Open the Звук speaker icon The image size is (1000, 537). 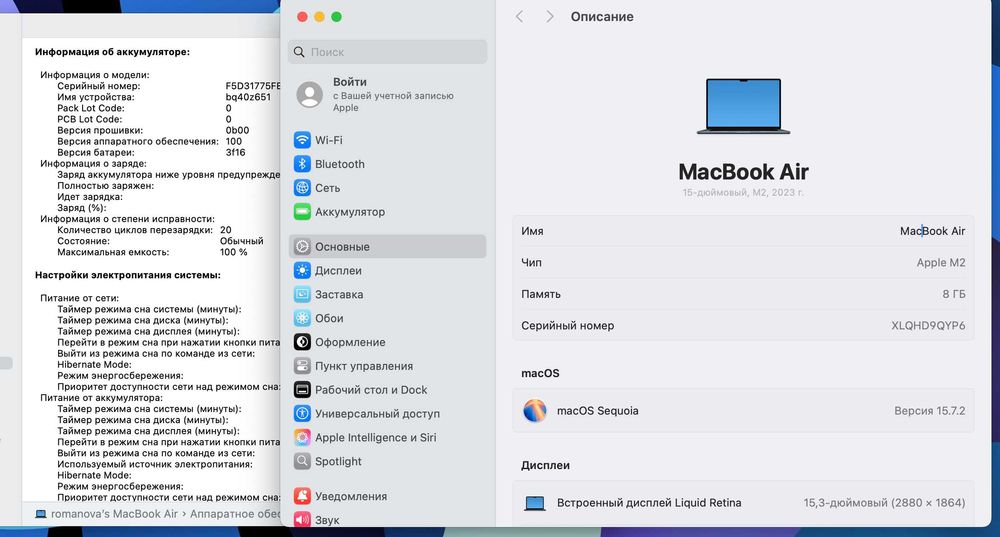click(302, 520)
